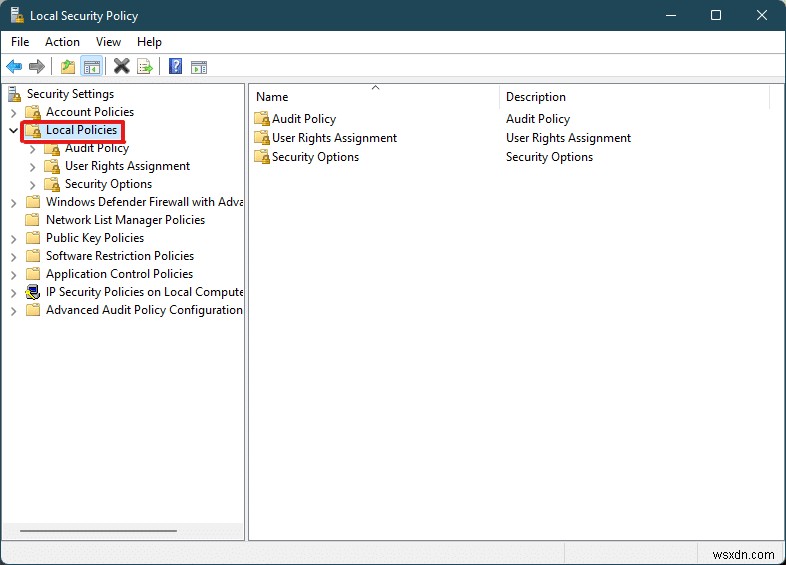Select User Rights Assignment name in list
Screen dimensions: 786x565
coord(334,138)
